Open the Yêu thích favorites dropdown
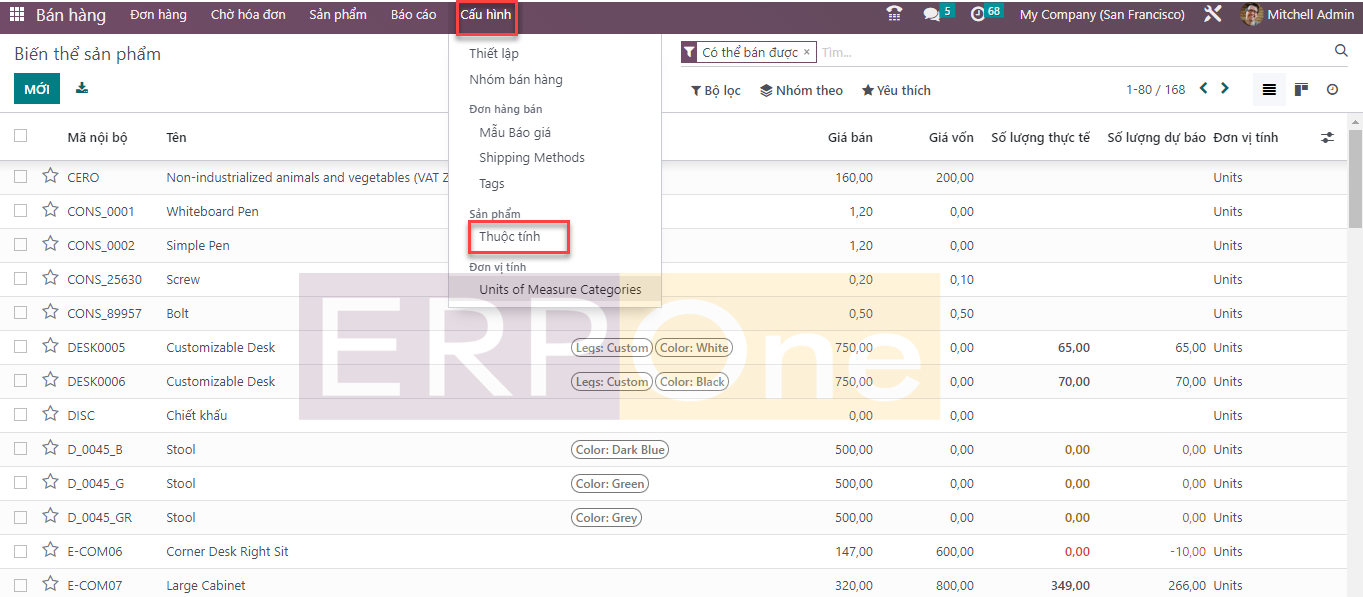This screenshot has width=1363, height=597. click(x=896, y=90)
